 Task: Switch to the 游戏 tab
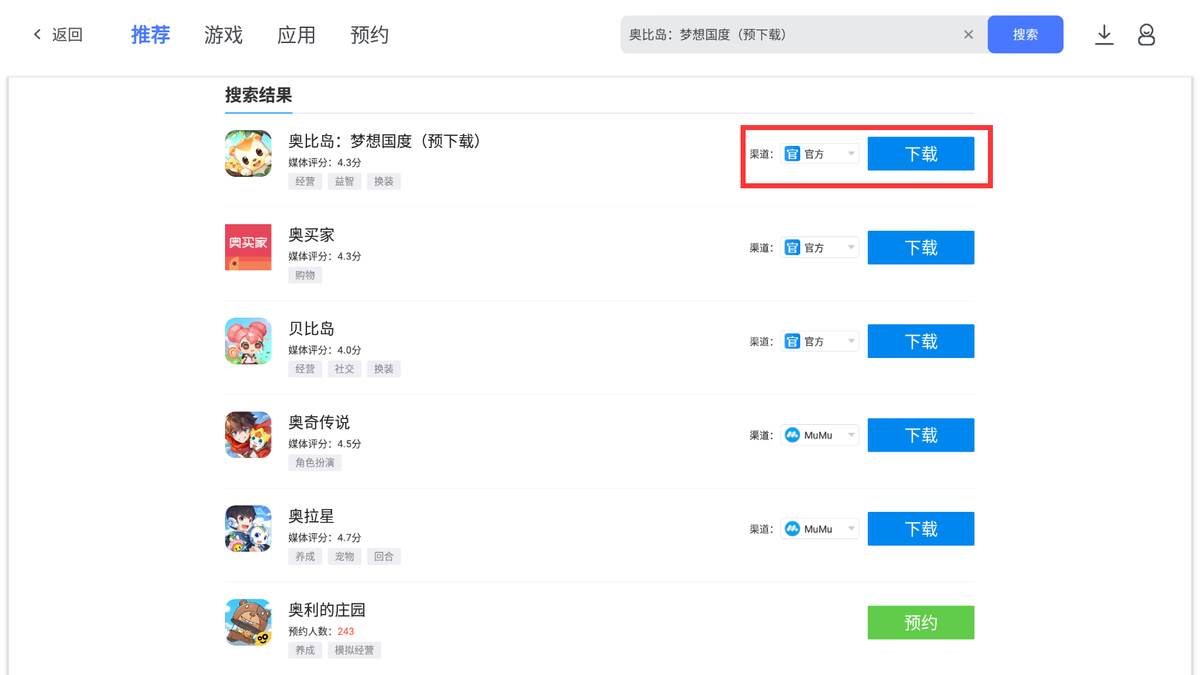click(x=223, y=35)
